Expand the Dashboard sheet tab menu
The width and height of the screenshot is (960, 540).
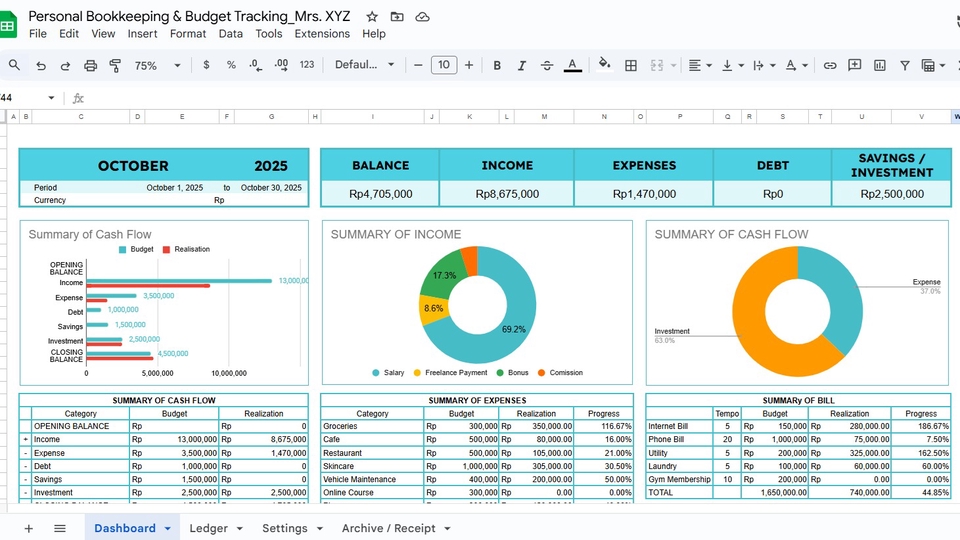pos(167,528)
